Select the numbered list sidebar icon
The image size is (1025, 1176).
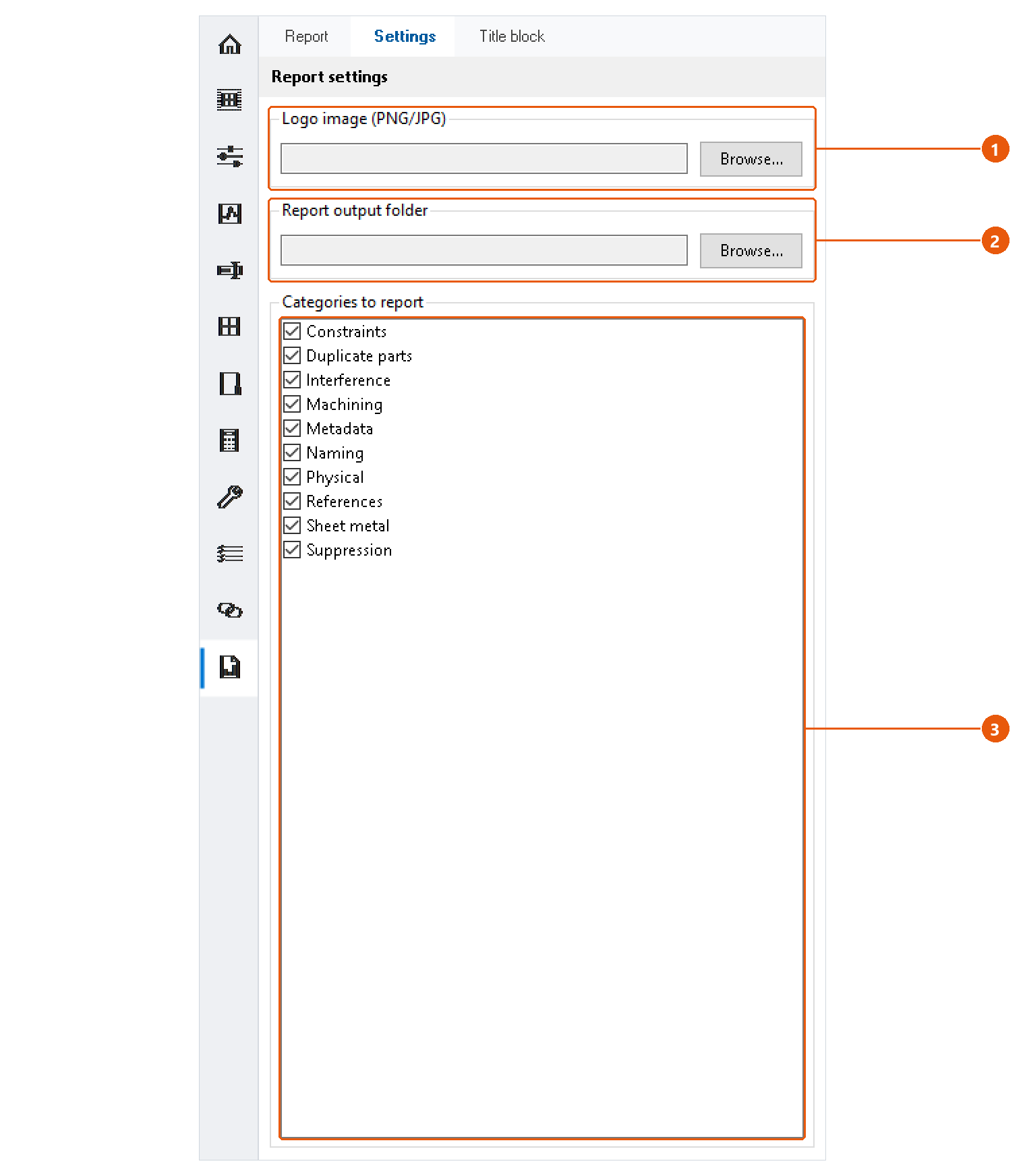[x=229, y=554]
